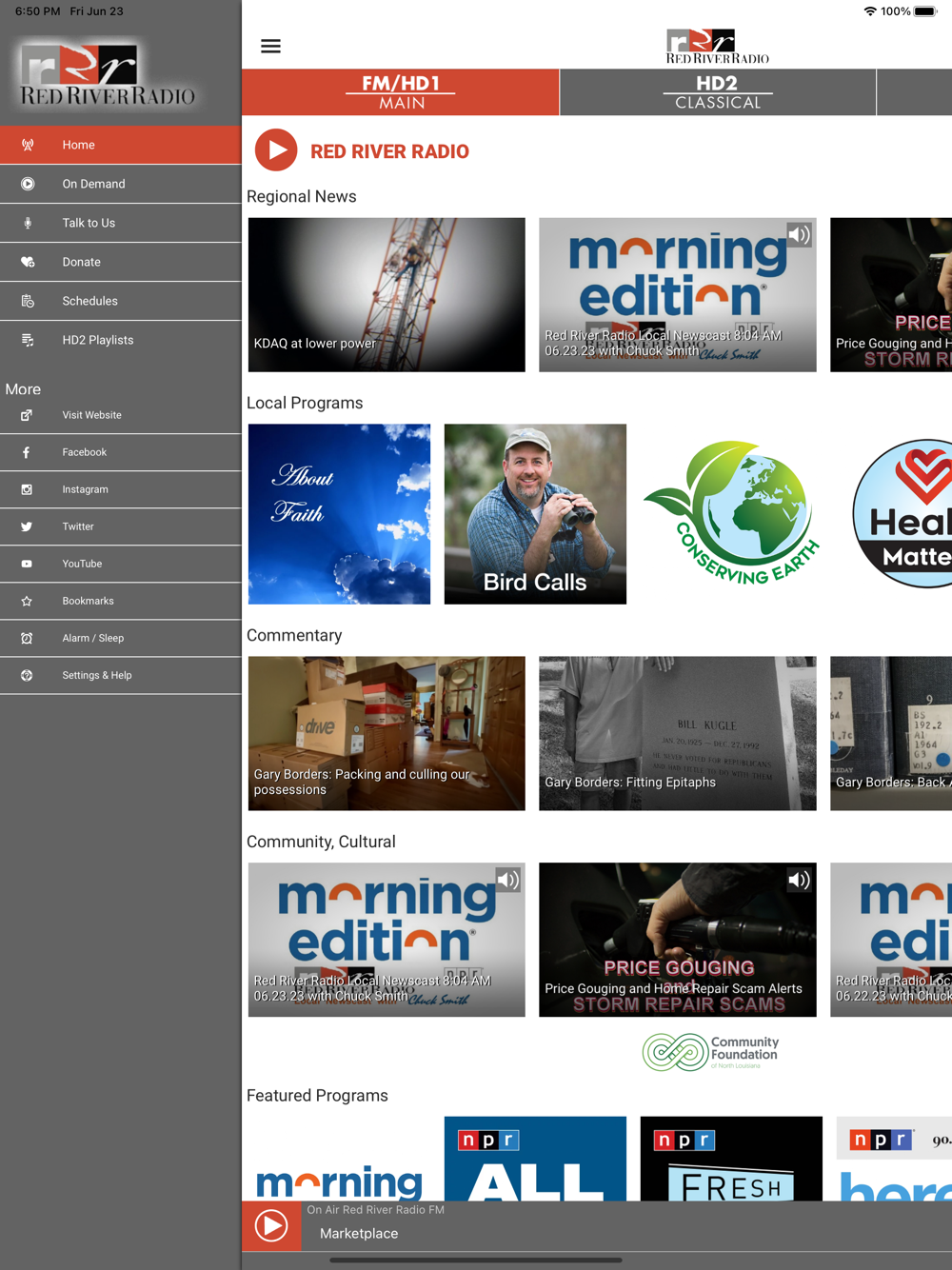
Task: Open Price Gouging card in Regional News
Action: (891, 294)
